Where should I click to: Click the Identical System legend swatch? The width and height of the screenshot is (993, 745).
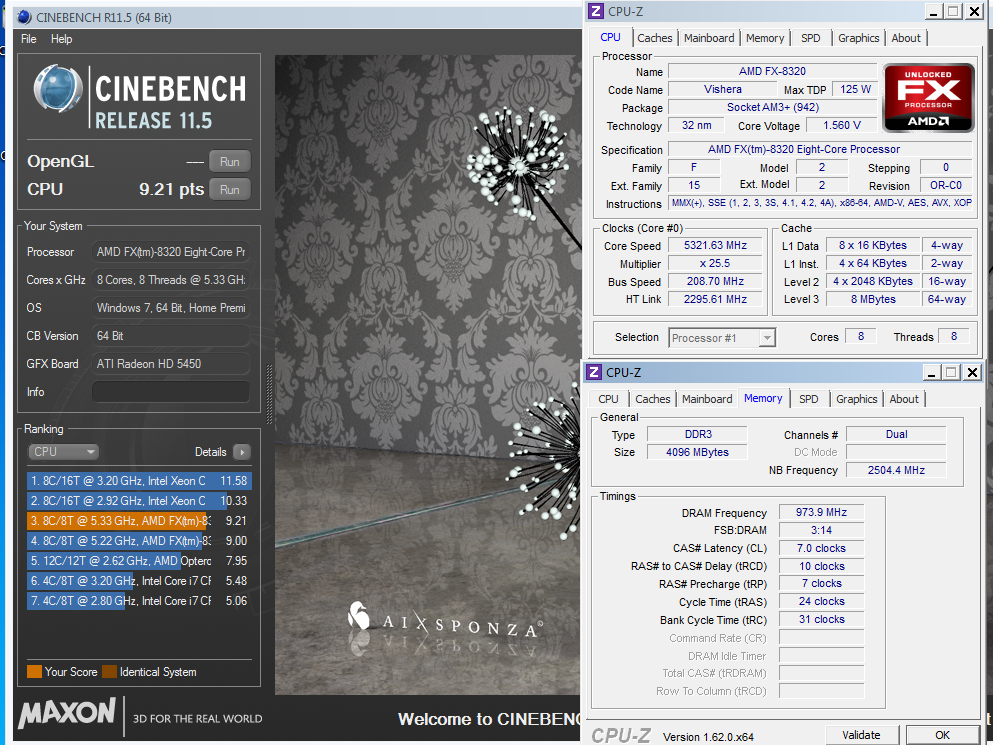tap(110, 672)
